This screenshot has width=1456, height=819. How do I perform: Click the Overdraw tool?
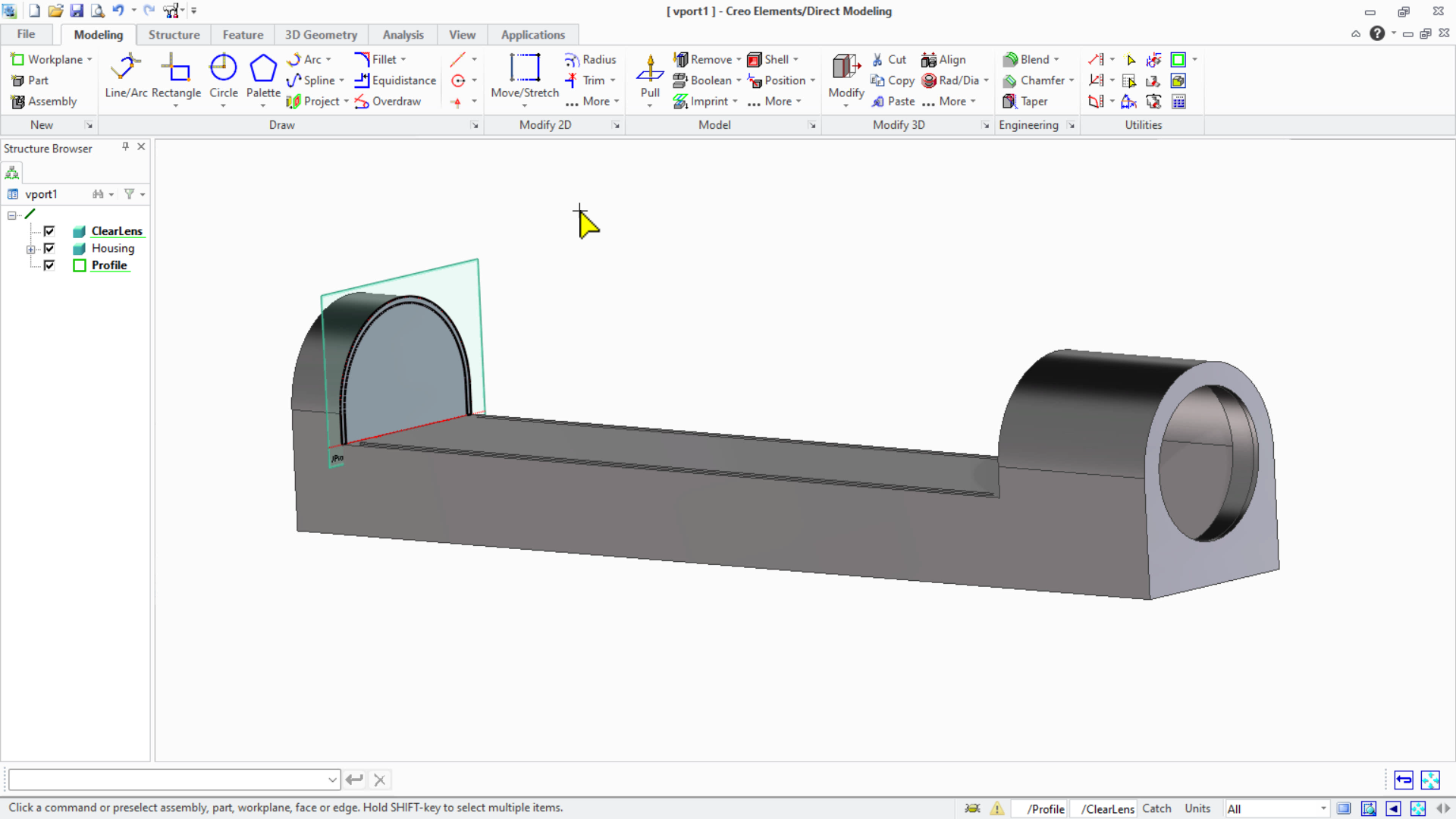coord(388,101)
